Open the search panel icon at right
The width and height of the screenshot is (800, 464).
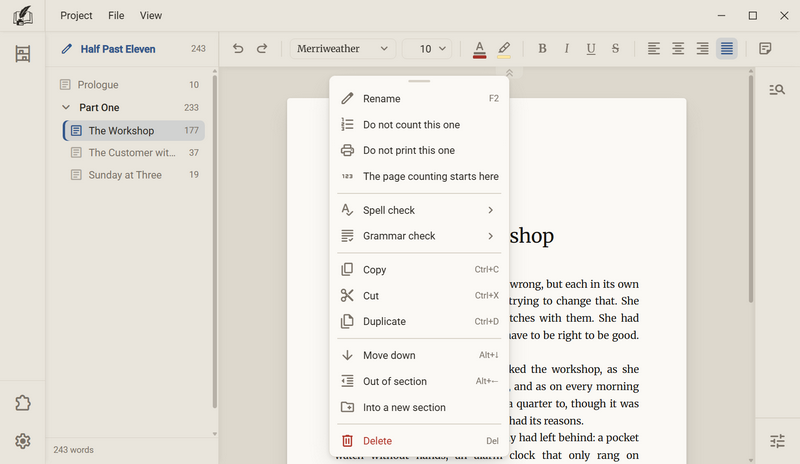click(x=777, y=90)
